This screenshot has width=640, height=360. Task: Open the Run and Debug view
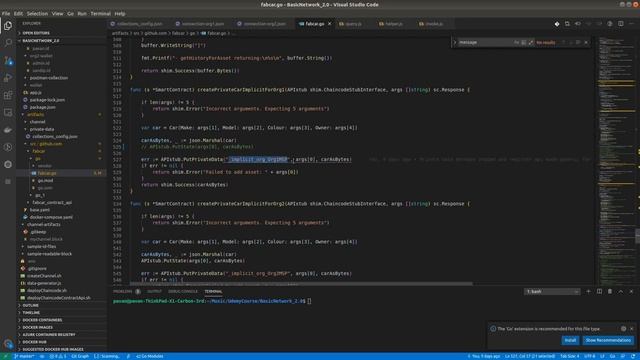pos(8,78)
